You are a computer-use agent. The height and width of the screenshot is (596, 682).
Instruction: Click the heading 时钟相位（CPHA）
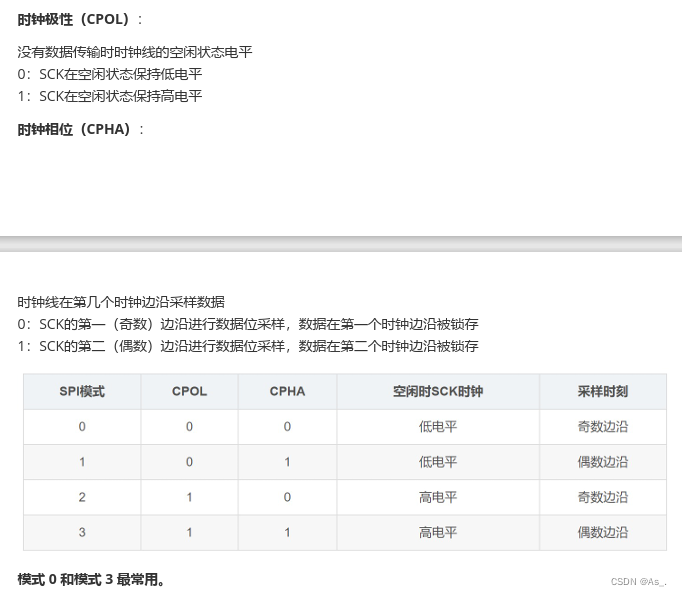coord(80,130)
